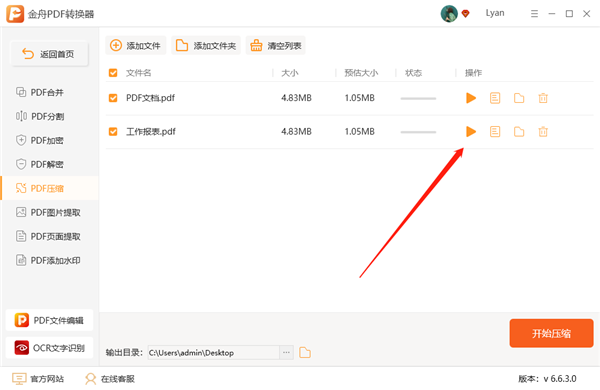Screen dimensions: 600x390
Task: Click the orange 开始压缩 button
Action: [x=551, y=333]
